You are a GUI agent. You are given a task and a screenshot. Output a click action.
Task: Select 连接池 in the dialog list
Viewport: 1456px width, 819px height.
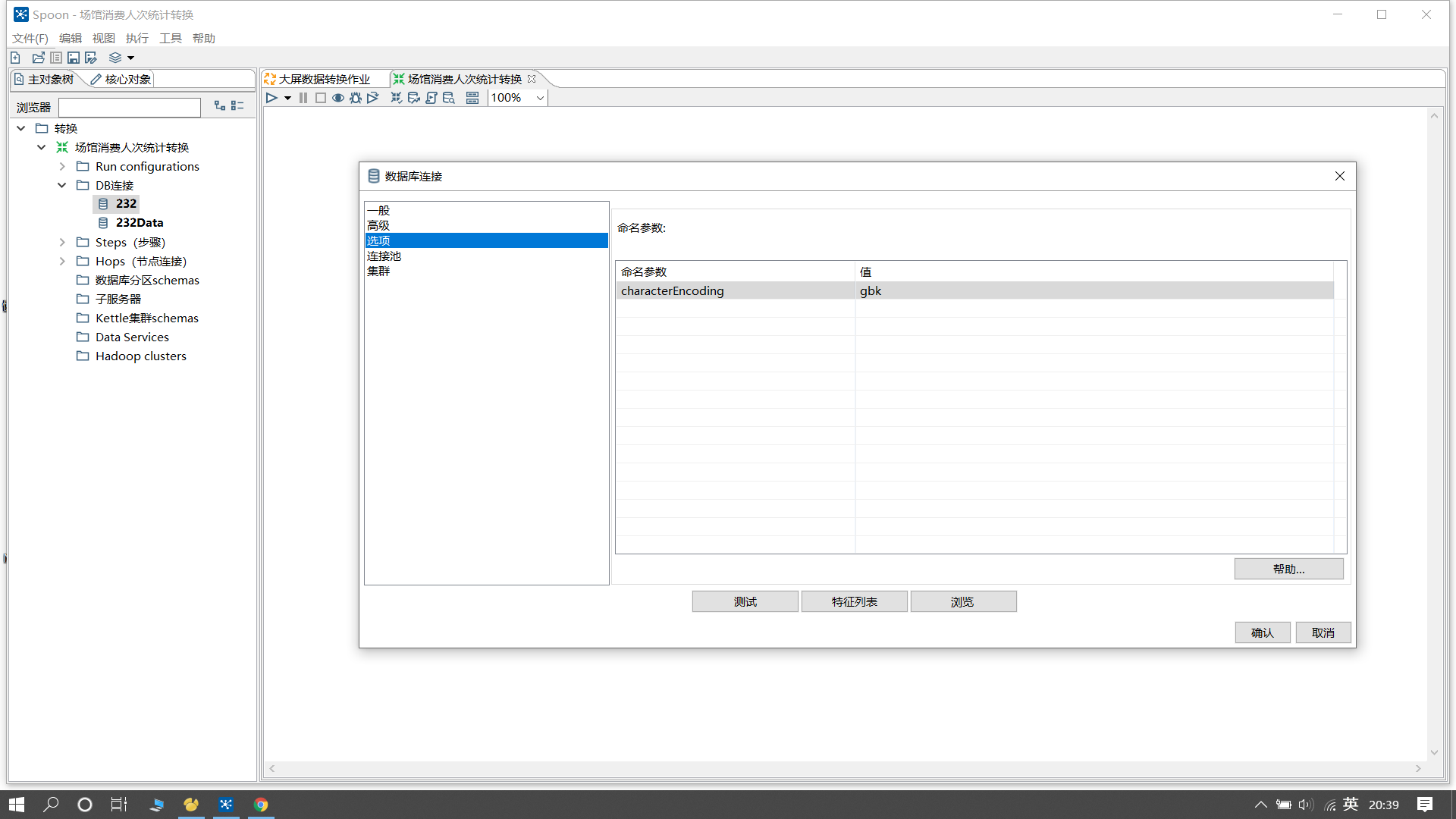(384, 256)
